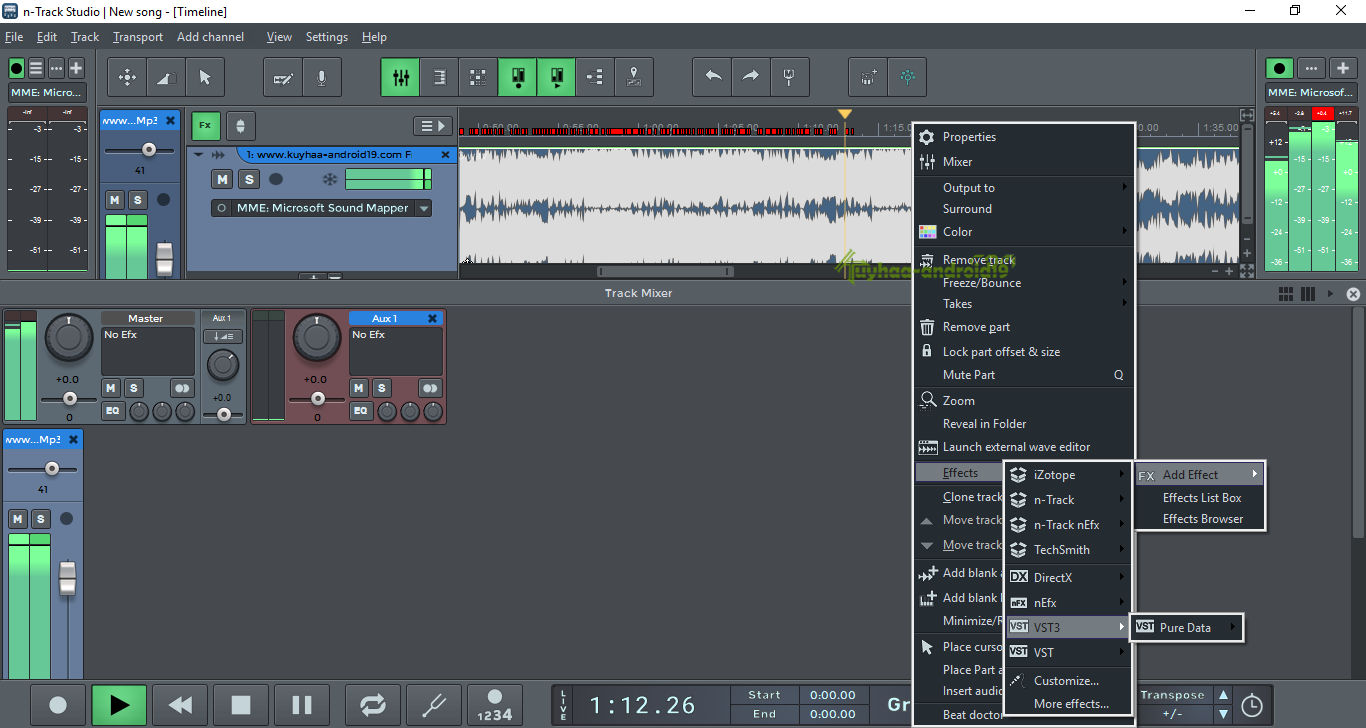
Task: Click the Master channel volume slider
Action: [x=70, y=399]
